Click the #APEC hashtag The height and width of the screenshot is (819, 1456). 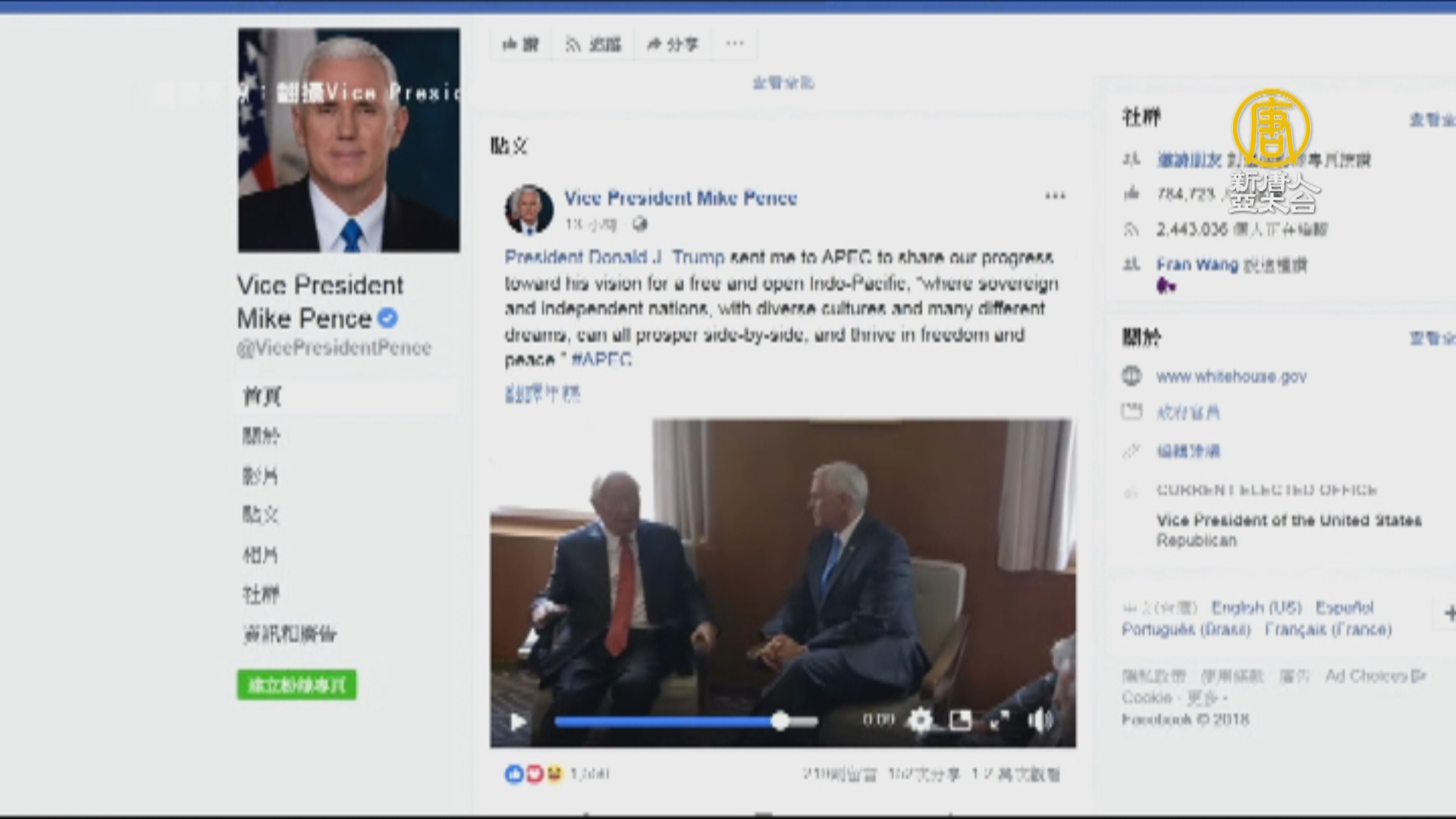(601, 359)
